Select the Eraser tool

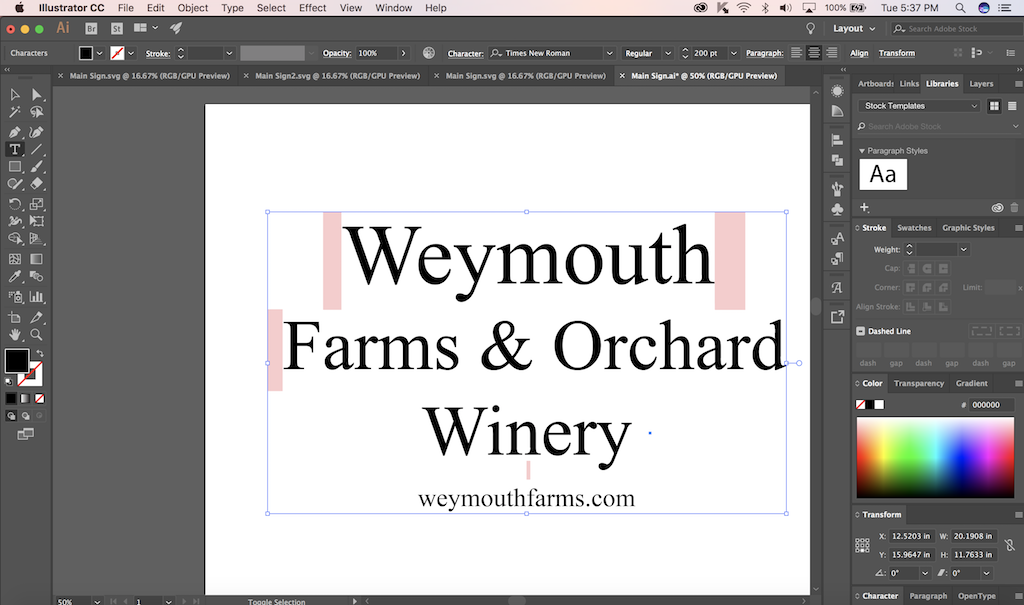coord(37,184)
